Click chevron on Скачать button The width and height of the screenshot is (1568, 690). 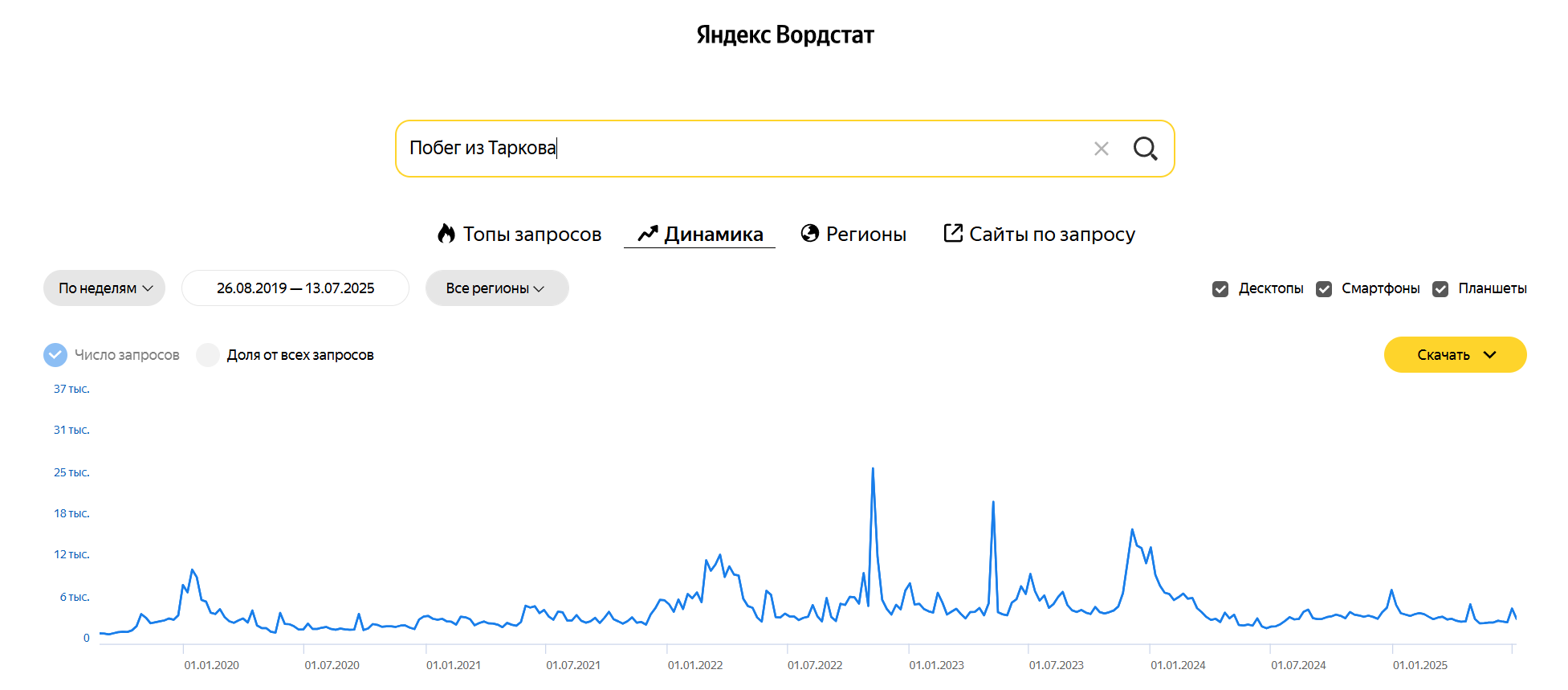click(x=1489, y=355)
